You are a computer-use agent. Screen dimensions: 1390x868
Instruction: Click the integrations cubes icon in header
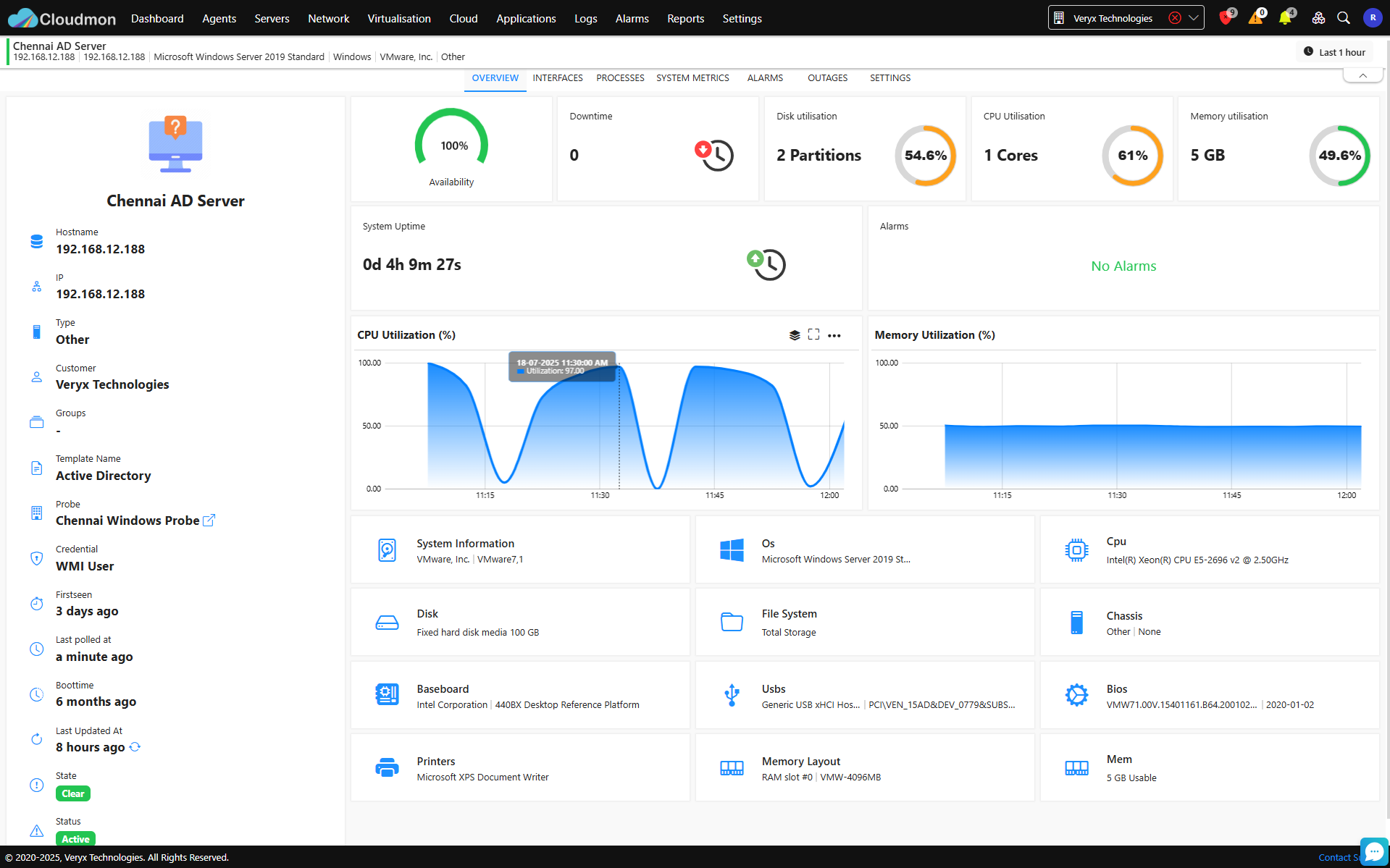coord(1318,18)
